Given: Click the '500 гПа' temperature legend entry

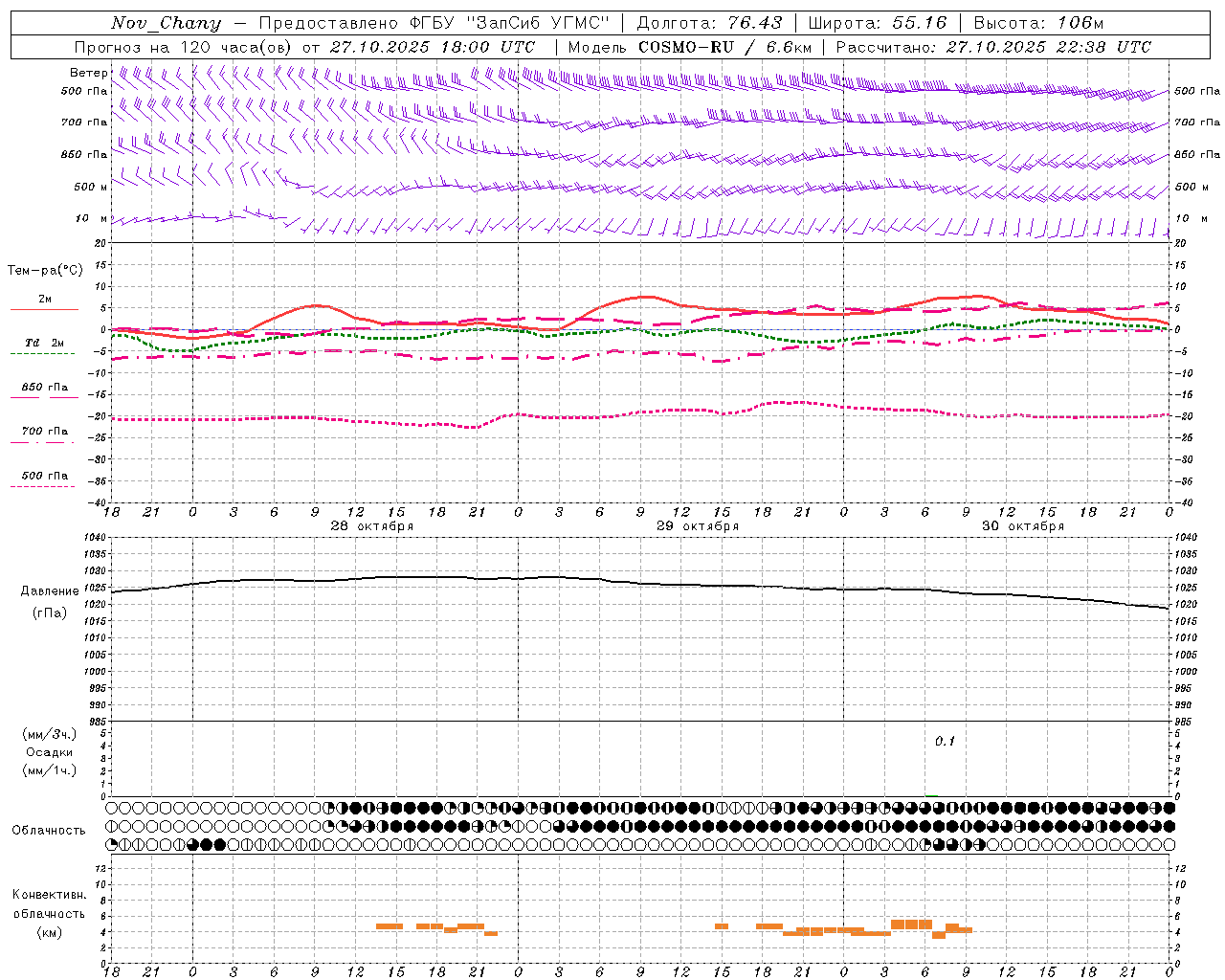Looking at the screenshot, I should tap(45, 476).
